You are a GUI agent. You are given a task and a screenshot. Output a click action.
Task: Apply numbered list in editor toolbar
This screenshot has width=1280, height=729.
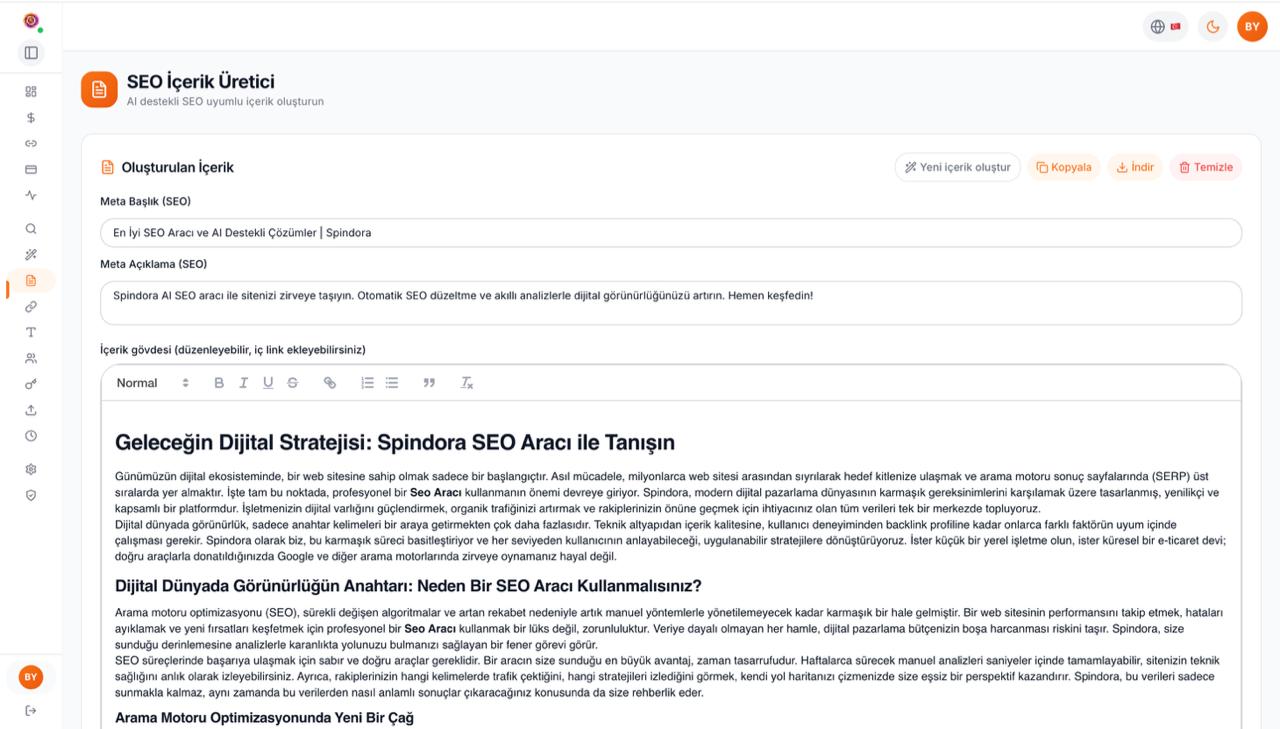point(367,383)
